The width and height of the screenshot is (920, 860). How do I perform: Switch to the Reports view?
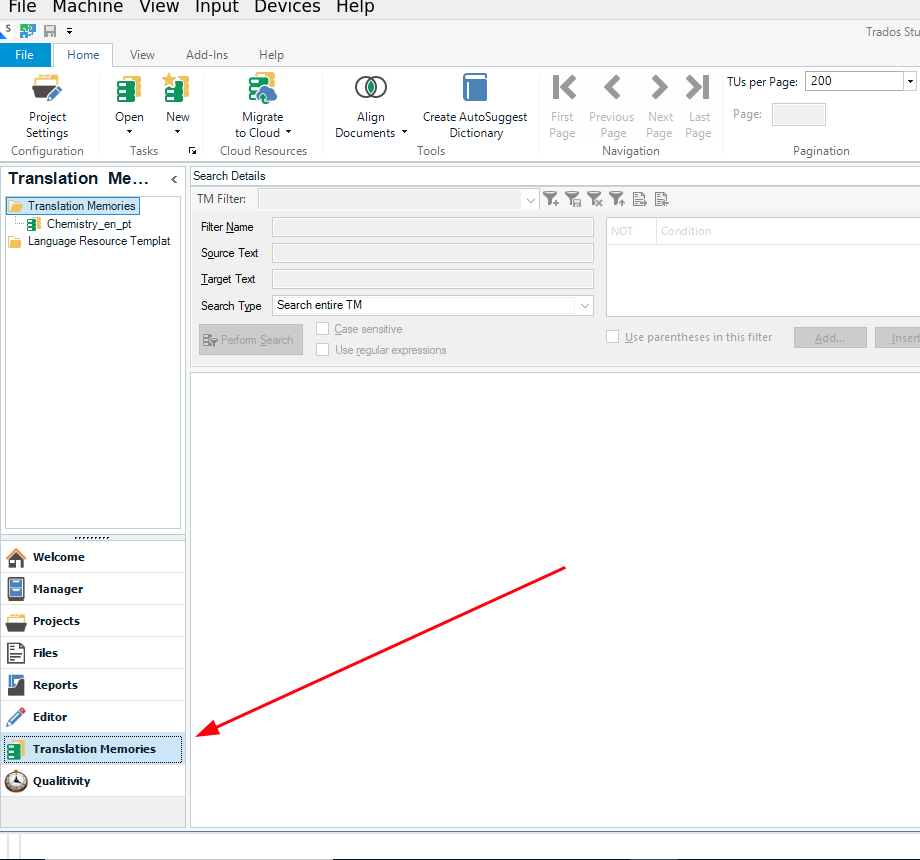pyautogui.click(x=93, y=685)
